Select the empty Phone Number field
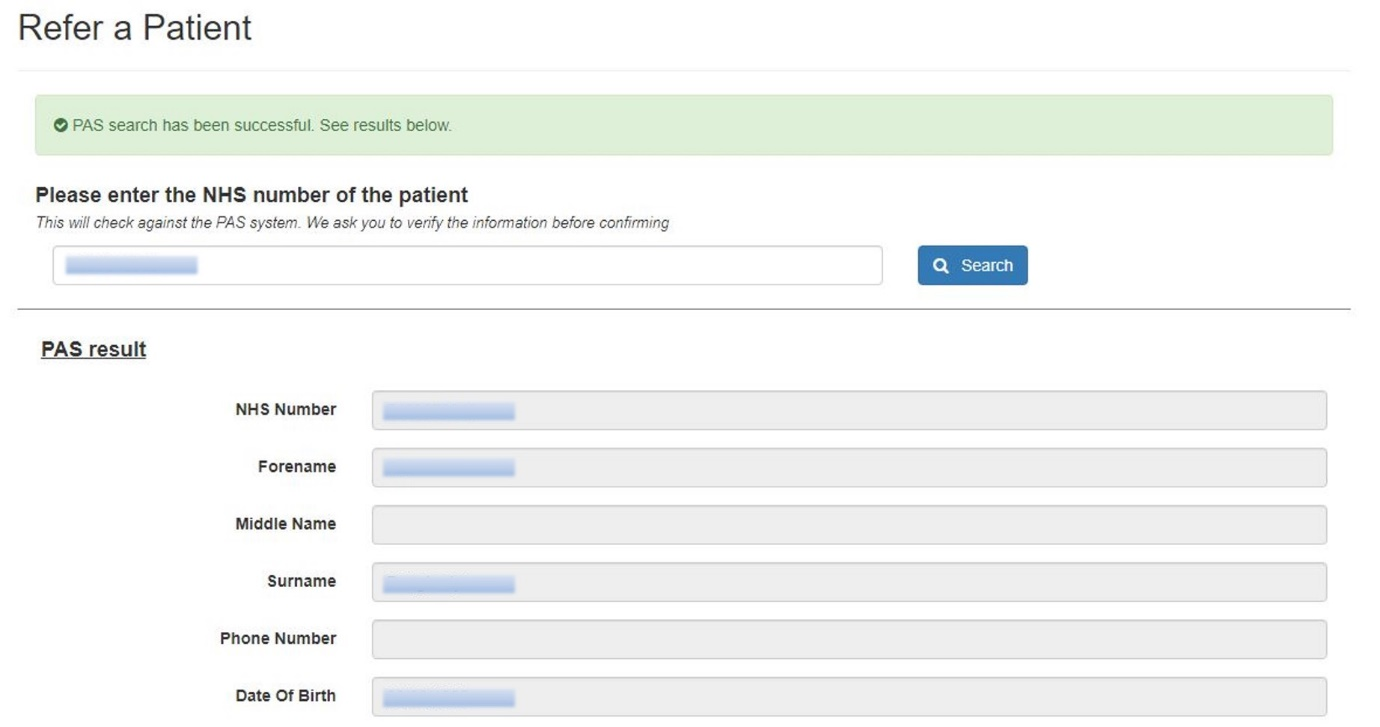This screenshot has height=727, width=1380. (849, 640)
